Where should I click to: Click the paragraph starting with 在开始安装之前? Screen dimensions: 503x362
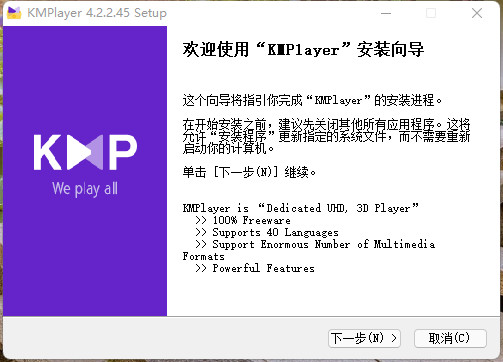pos(326,136)
